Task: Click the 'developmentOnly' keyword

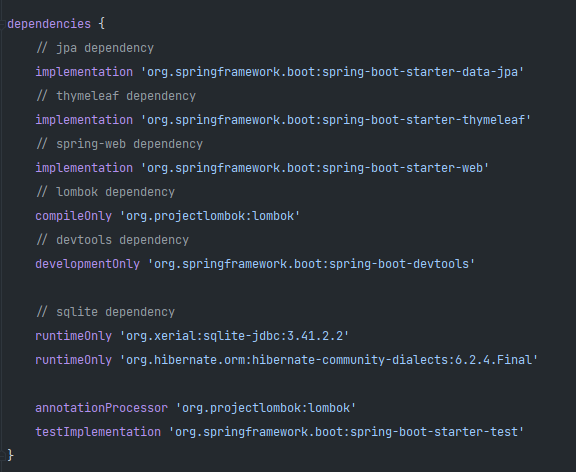Action: (87, 264)
